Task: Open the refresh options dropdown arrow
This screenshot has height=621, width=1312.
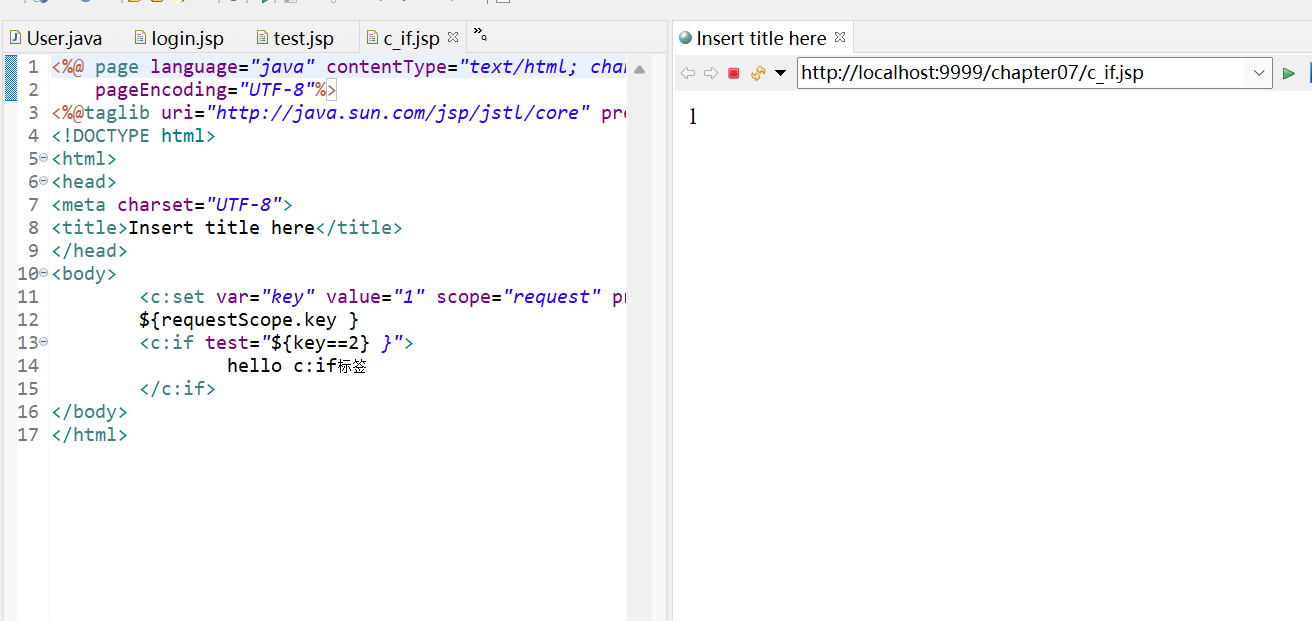Action: (x=780, y=73)
